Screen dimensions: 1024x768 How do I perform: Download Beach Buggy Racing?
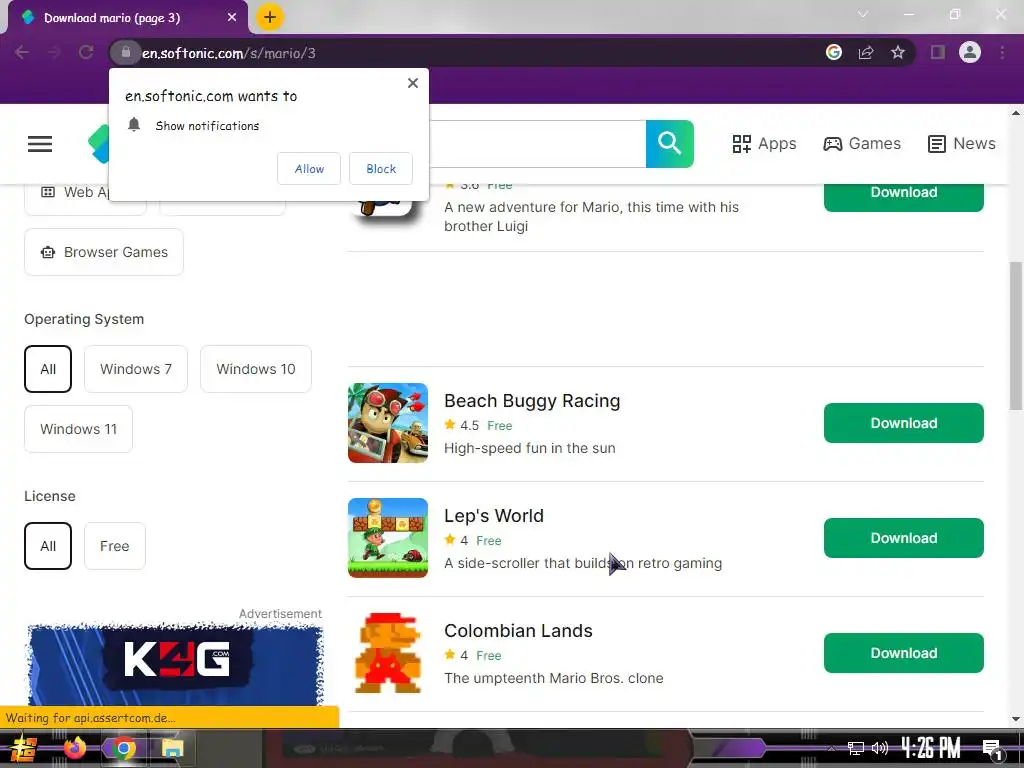(x=904, y=423)
